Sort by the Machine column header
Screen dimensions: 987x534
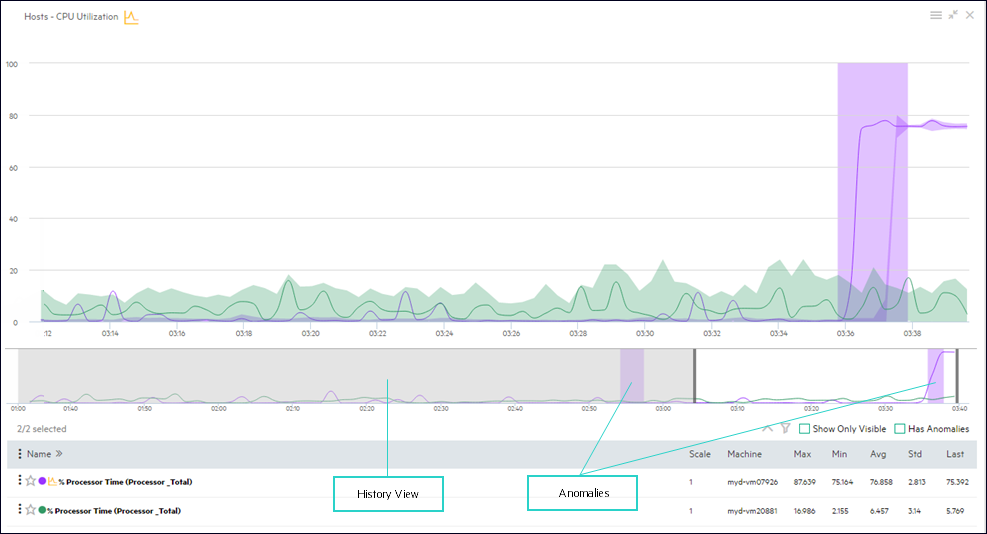744,454
